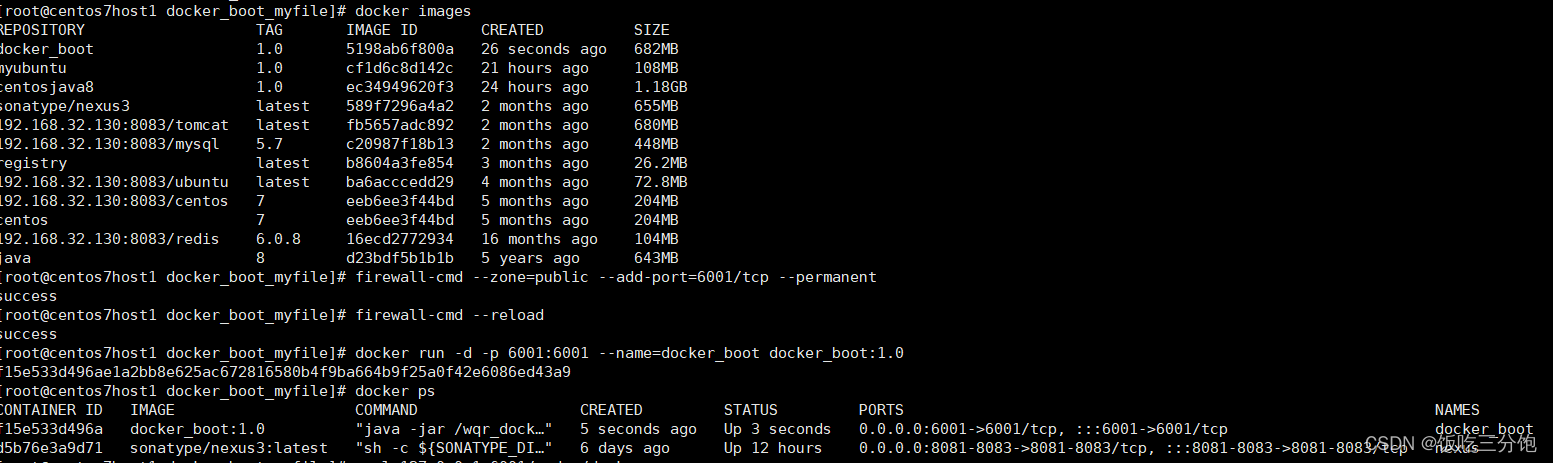Select repository name docker_boot in images list
This screenshot has height=463, width=1553.
coord(47,49)
